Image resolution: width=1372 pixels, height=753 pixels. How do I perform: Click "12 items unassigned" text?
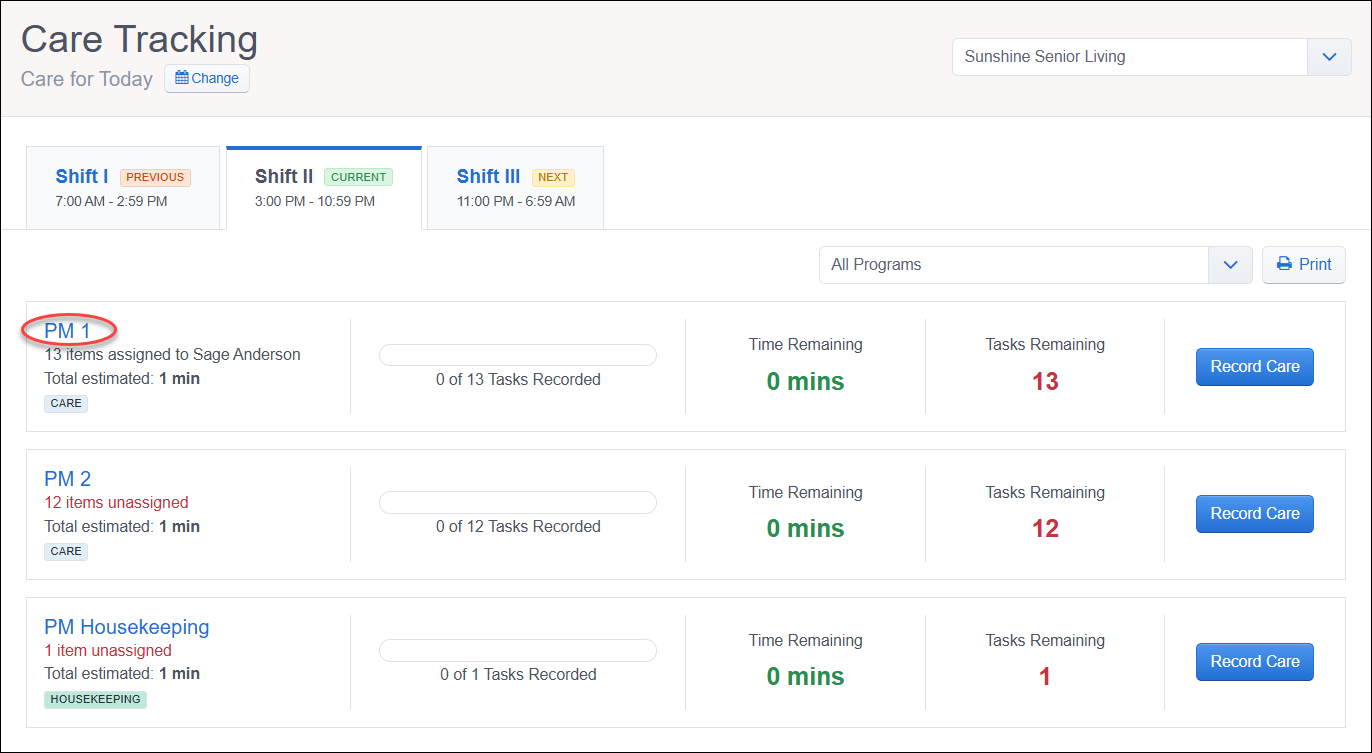click(116, 503)
